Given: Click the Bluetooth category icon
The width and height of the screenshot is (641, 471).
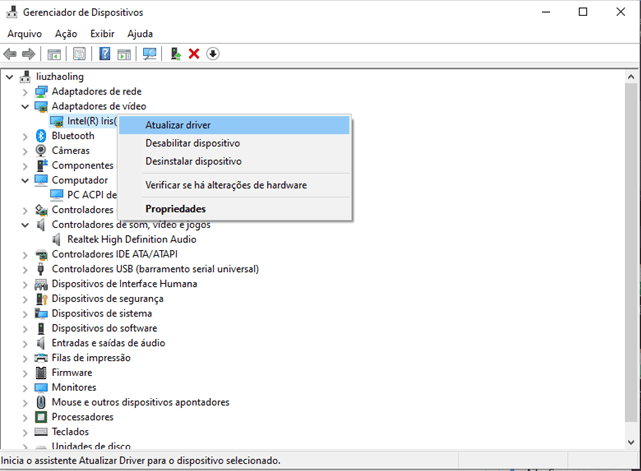Looking at the screenshot, I should [x=41, y=136].
